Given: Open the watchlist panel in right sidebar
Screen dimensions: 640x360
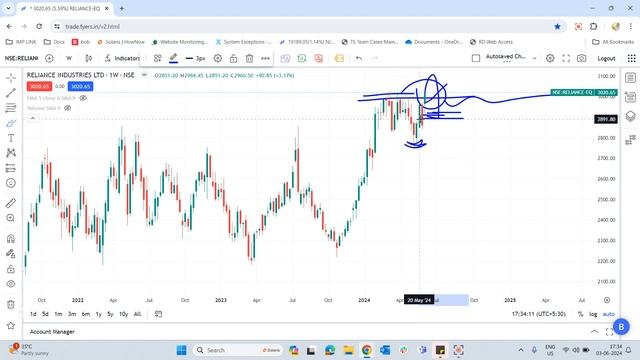Looking at the screenshot, I should 630,78.
